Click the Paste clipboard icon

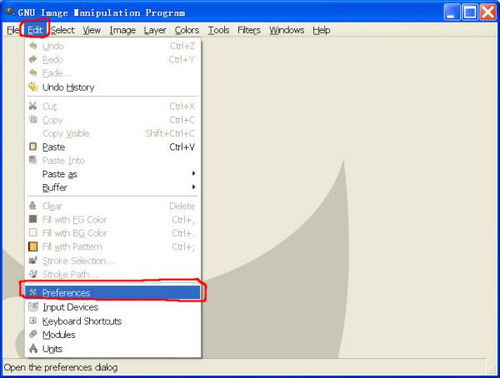33,147
